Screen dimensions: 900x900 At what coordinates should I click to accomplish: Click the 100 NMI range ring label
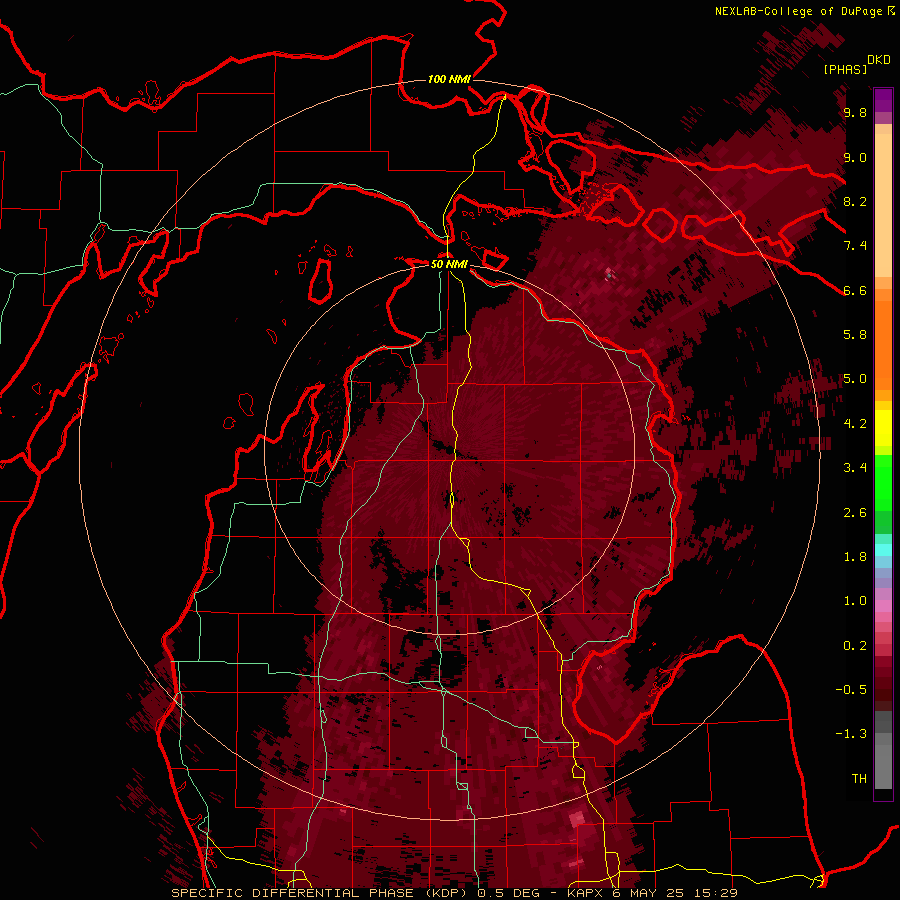449,79
